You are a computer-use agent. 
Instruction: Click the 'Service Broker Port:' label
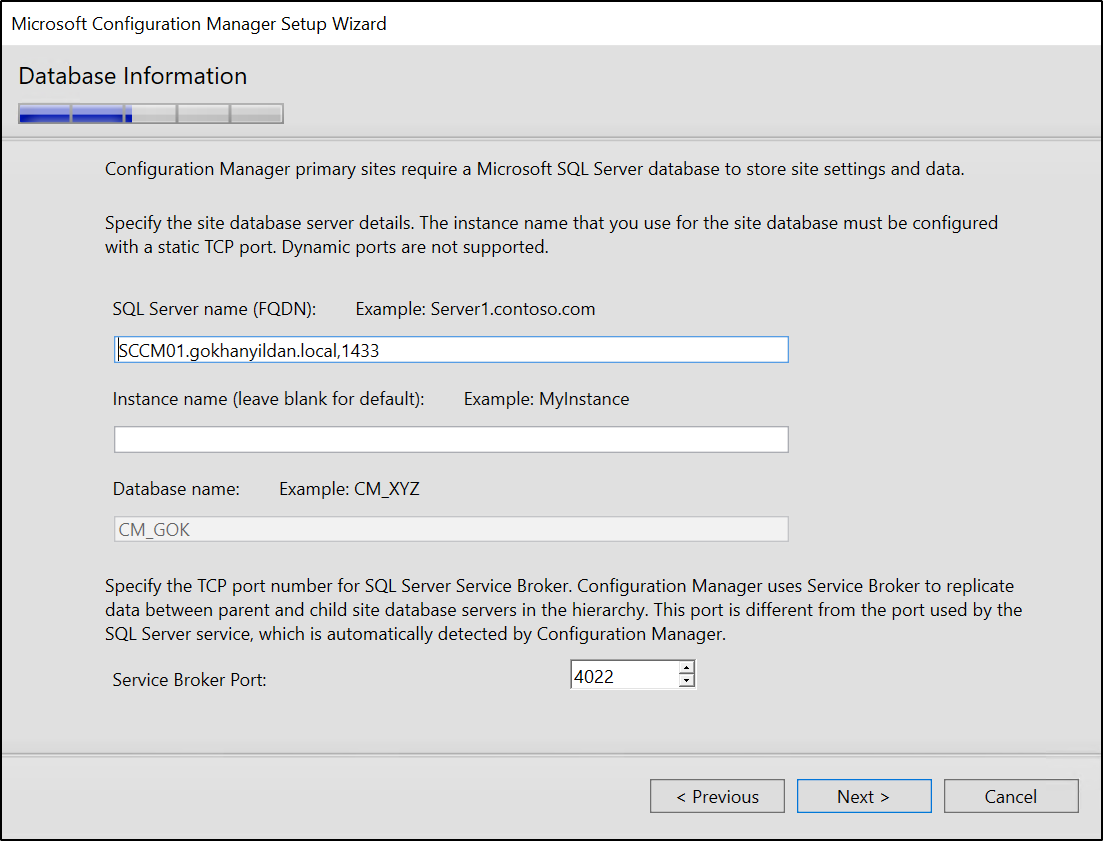point(190,679)
